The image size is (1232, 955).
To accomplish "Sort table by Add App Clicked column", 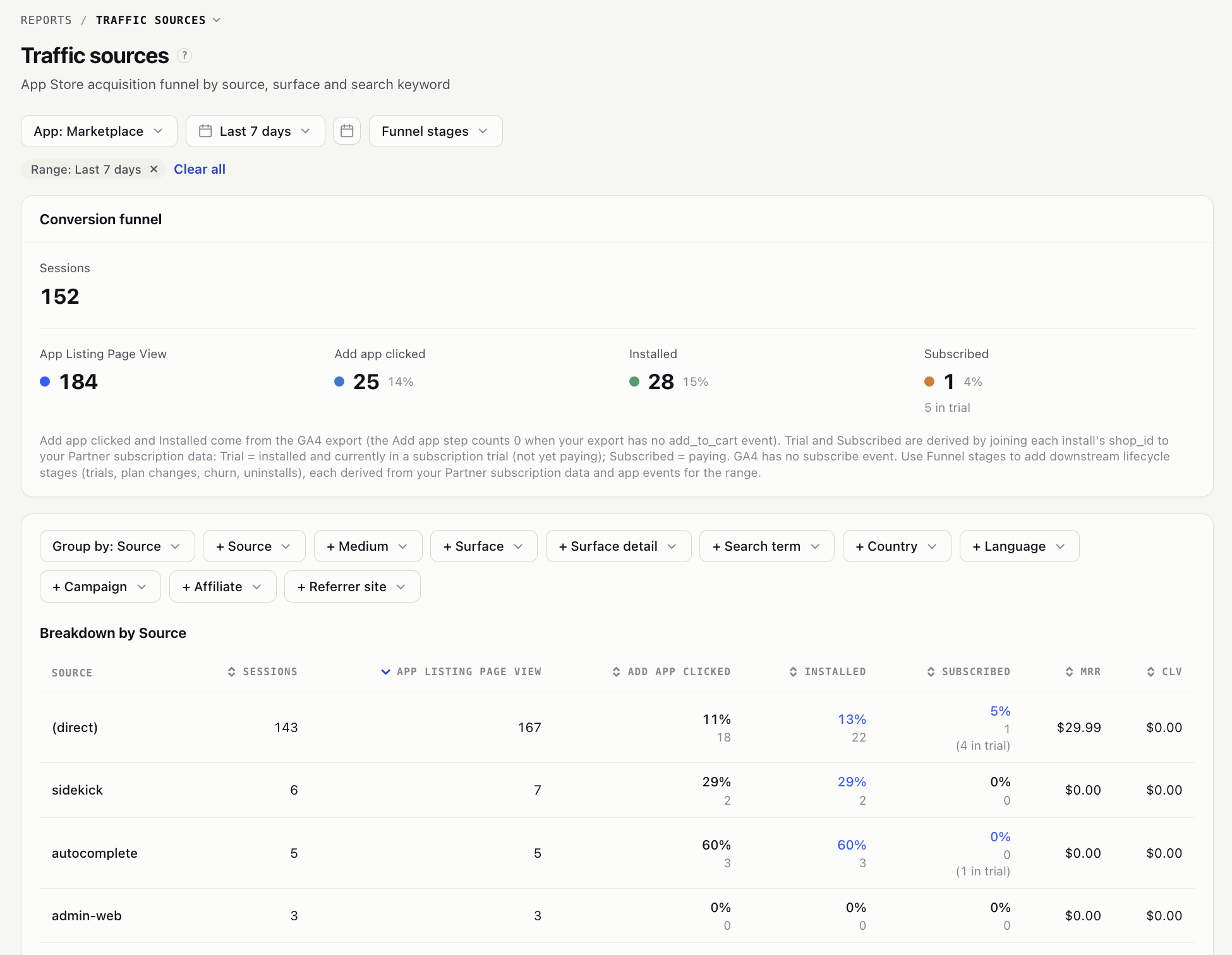I will 671,671.
